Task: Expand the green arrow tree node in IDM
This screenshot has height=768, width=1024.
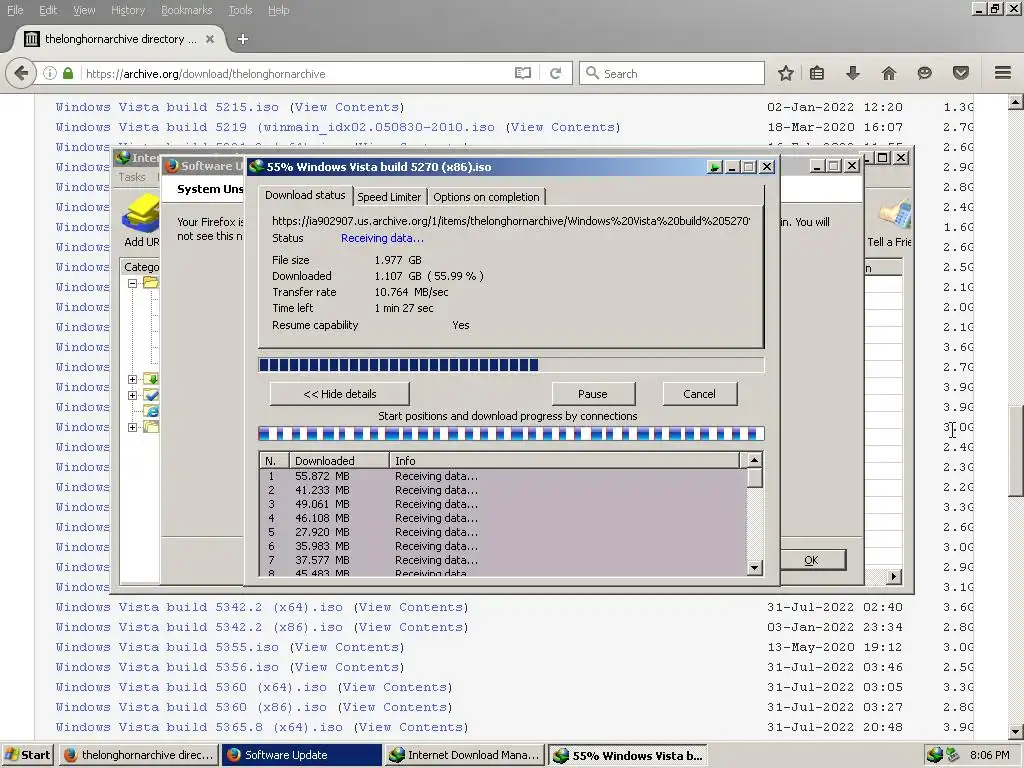Action: [x=133, y=379]
